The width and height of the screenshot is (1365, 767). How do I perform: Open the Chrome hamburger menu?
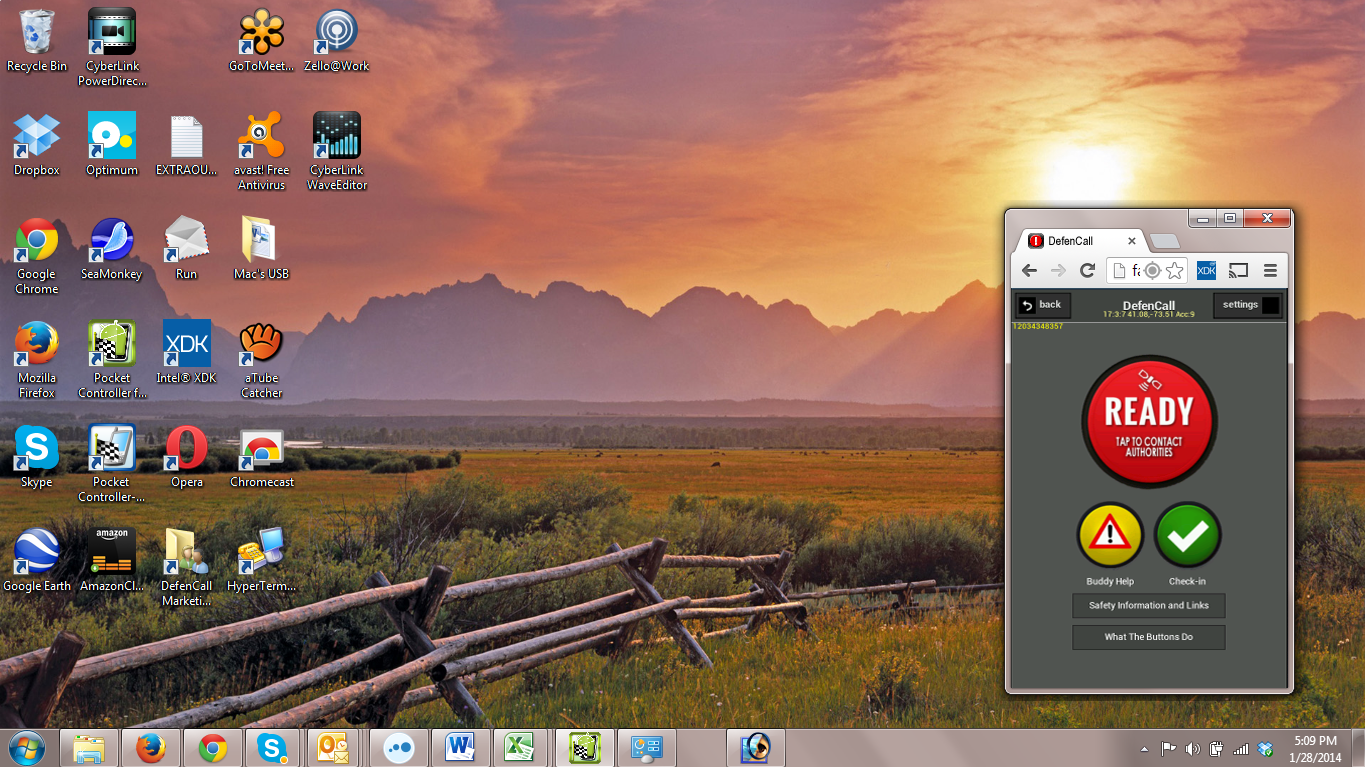point(1270,270)
